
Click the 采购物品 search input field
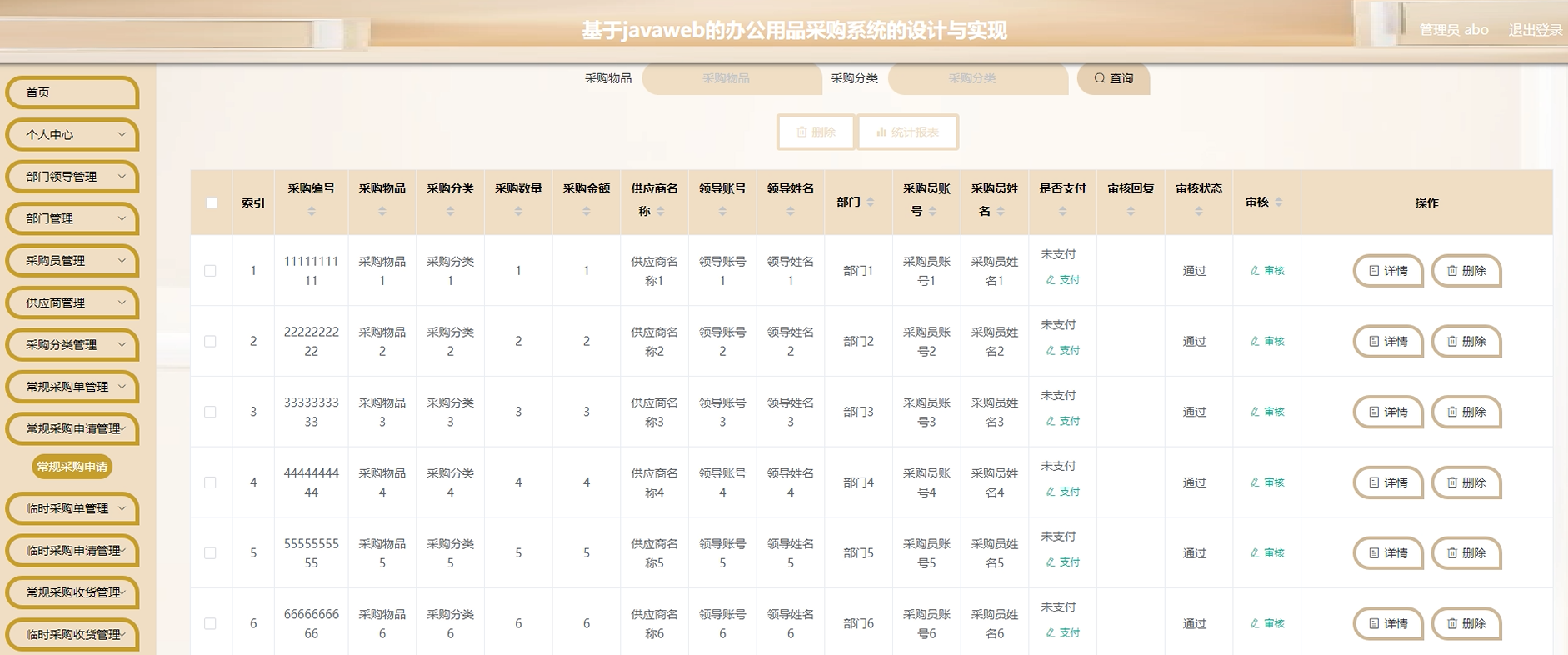click(x=732, y=78)
